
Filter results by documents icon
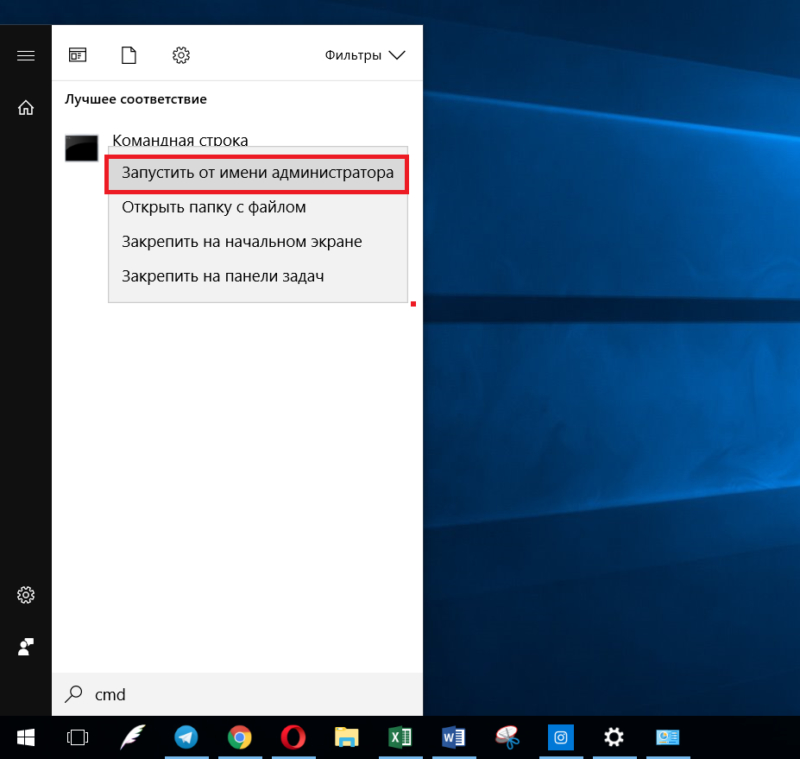pos(129,55)
